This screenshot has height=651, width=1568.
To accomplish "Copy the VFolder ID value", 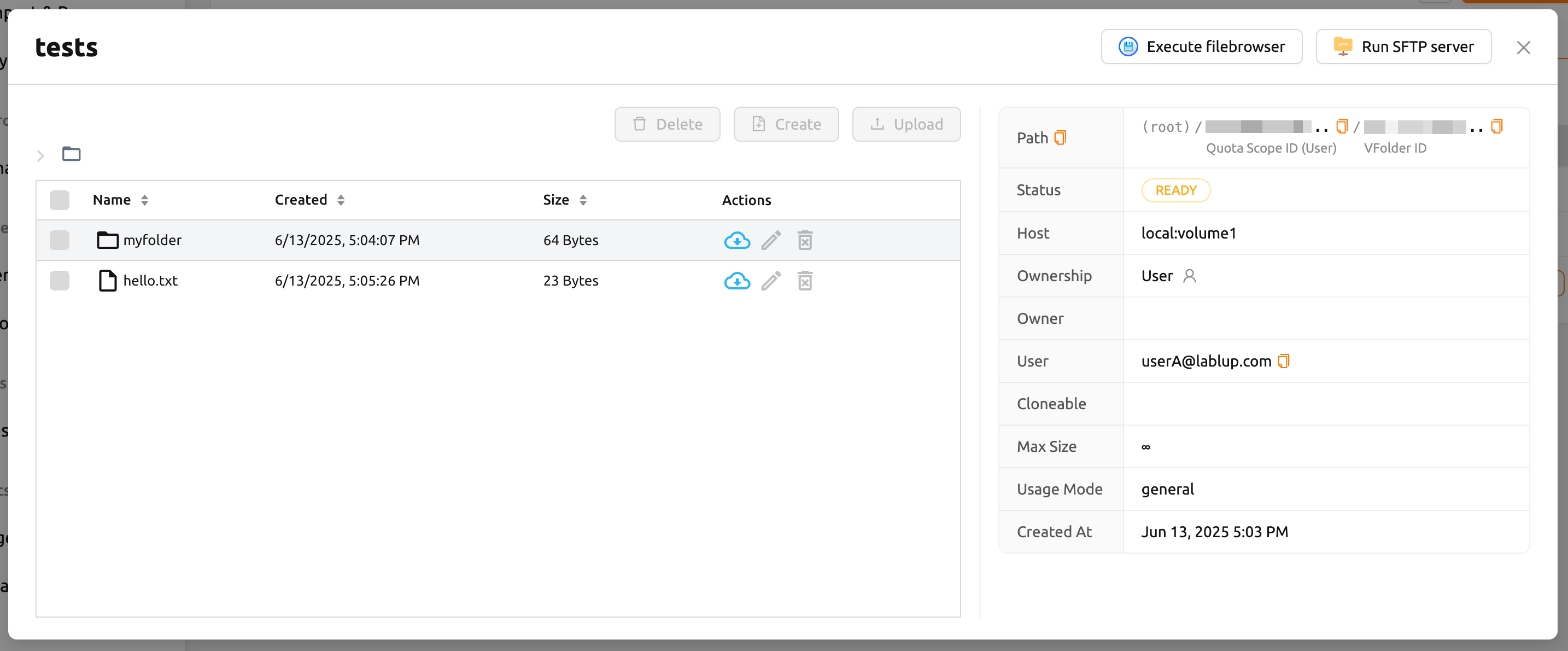I will click(x=1496, y=127).
